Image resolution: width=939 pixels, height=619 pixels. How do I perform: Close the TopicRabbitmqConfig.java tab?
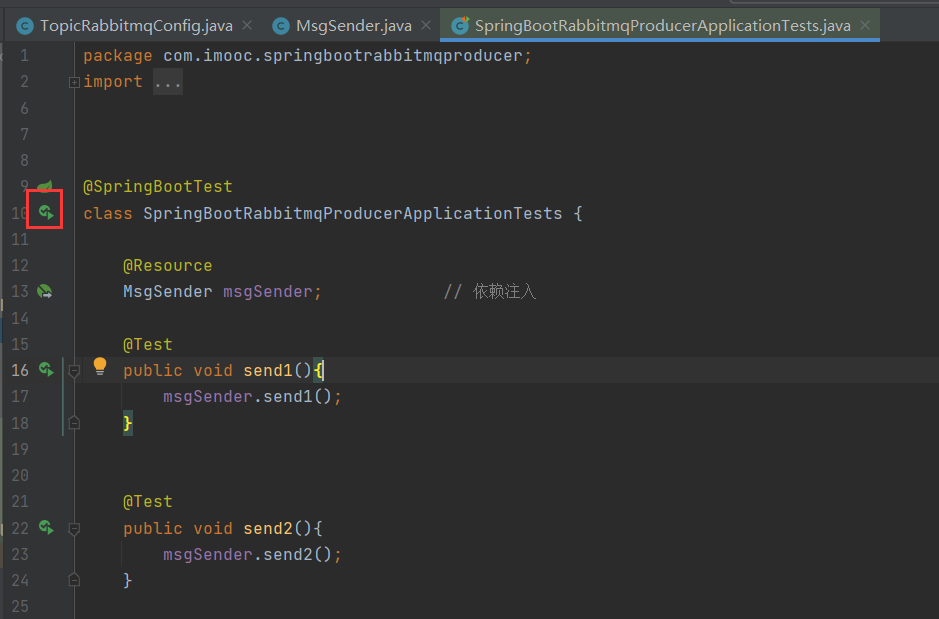(x=247, y=25)
